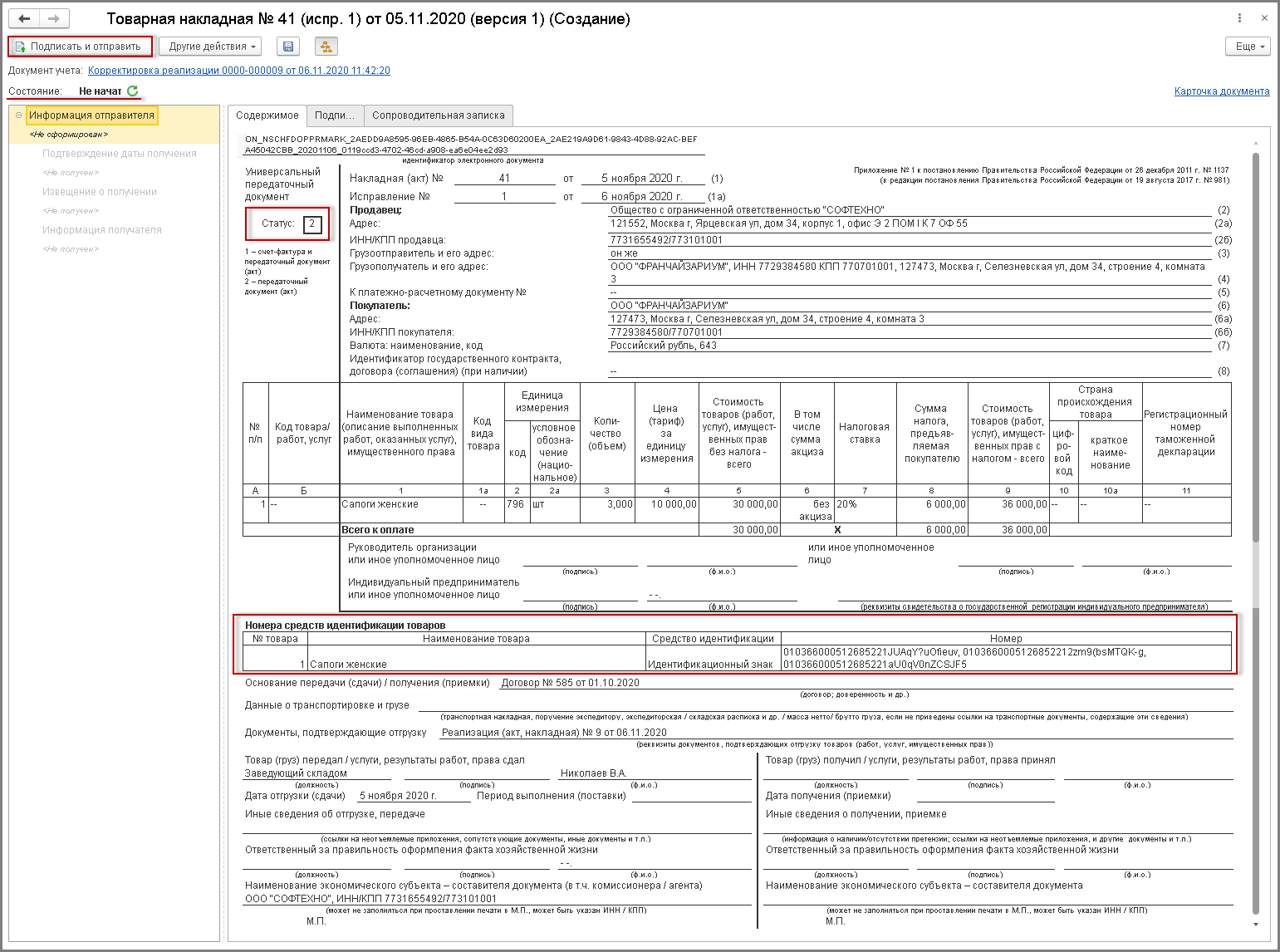Screen dimensions: 1280x952
Task: Click the scroll-down arrow of the document
Action: [x=1256, y=924]
